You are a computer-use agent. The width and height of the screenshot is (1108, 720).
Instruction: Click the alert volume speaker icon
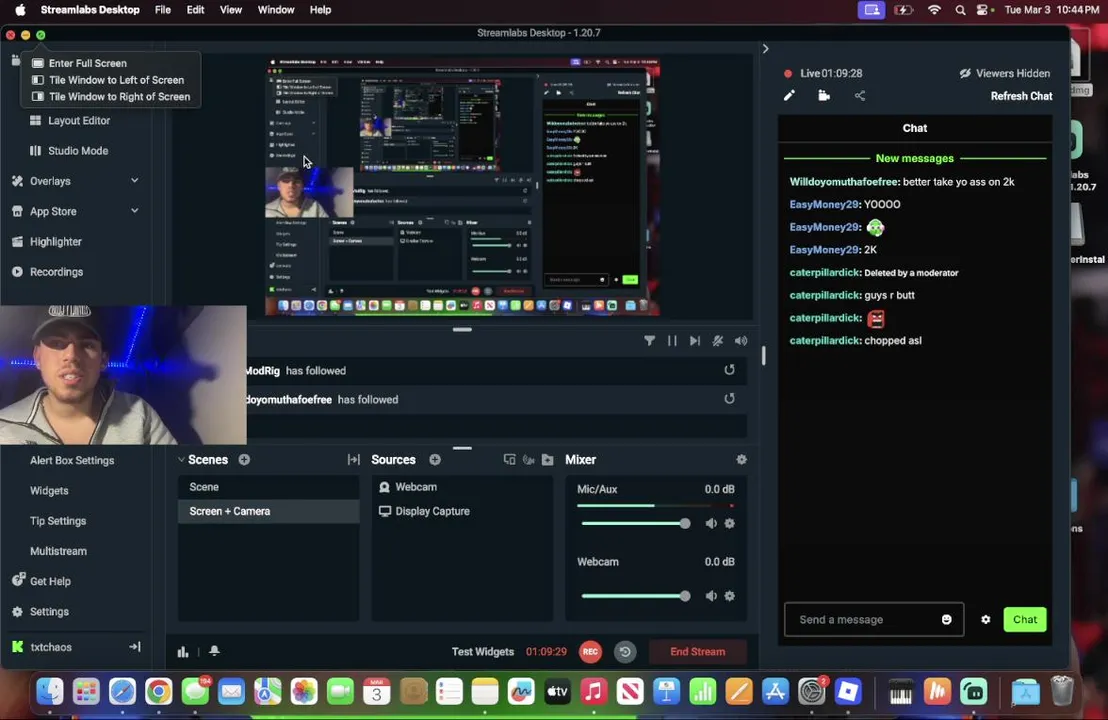741,341
